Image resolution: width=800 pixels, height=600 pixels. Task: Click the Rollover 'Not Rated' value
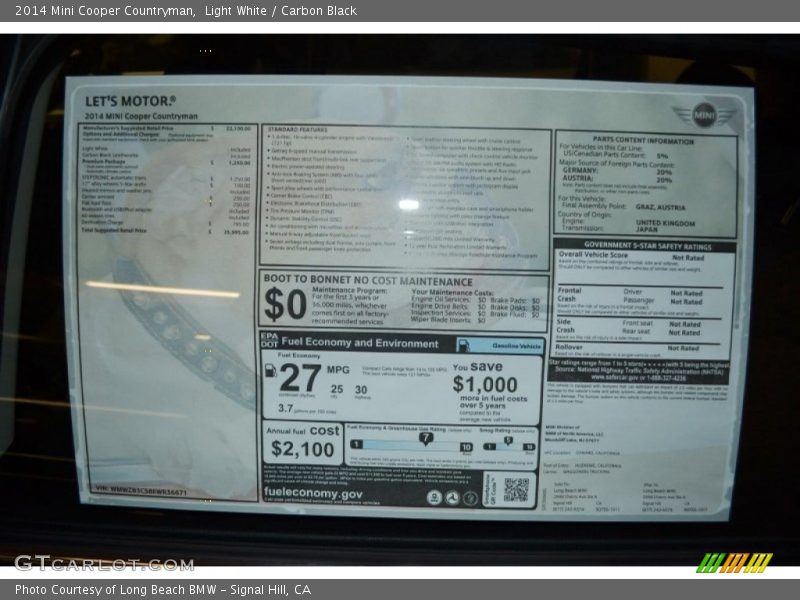point(683,348)
